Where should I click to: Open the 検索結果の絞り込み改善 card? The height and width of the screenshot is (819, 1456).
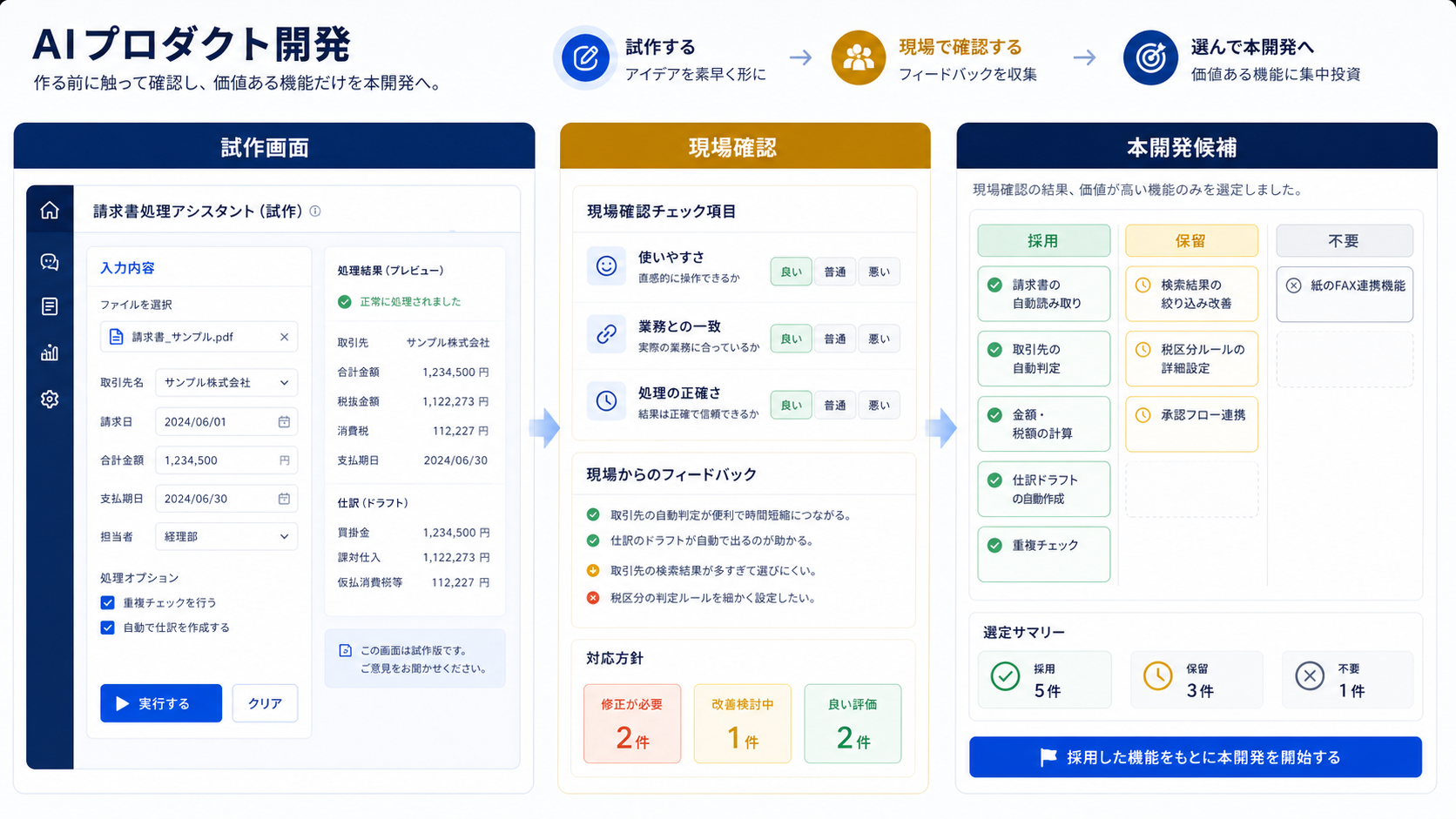click(1191, 294)
